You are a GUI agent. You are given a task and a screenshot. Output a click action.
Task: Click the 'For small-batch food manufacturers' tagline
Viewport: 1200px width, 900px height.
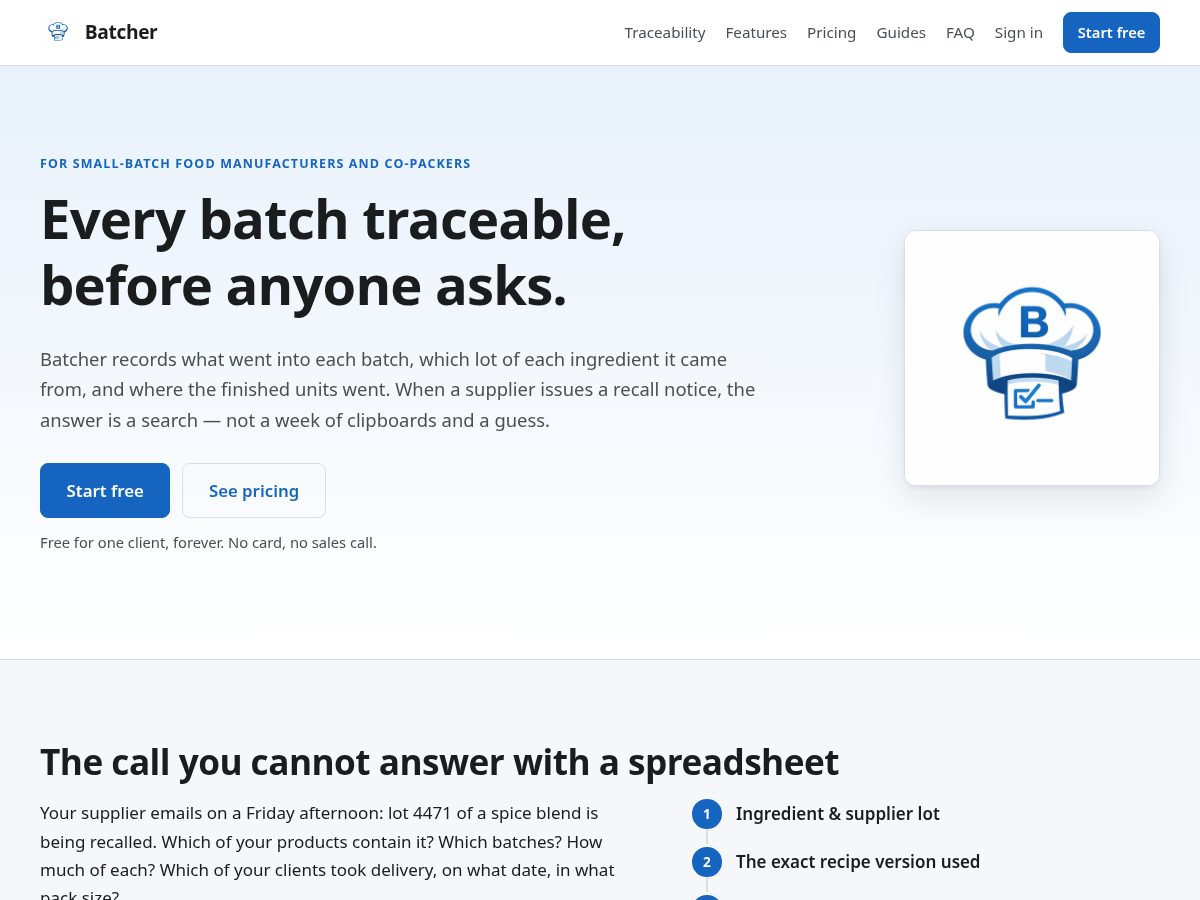pyautogui.click(x=255, y=164)
